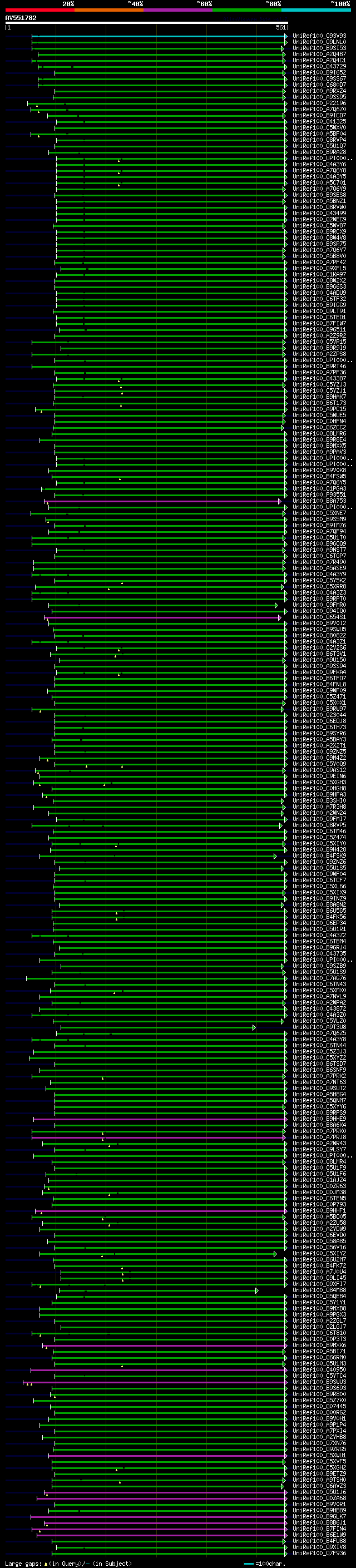Screen dimensions: 356x1568
Task: Open hit UniRef100_Q8RVP4
Action: 319,140
